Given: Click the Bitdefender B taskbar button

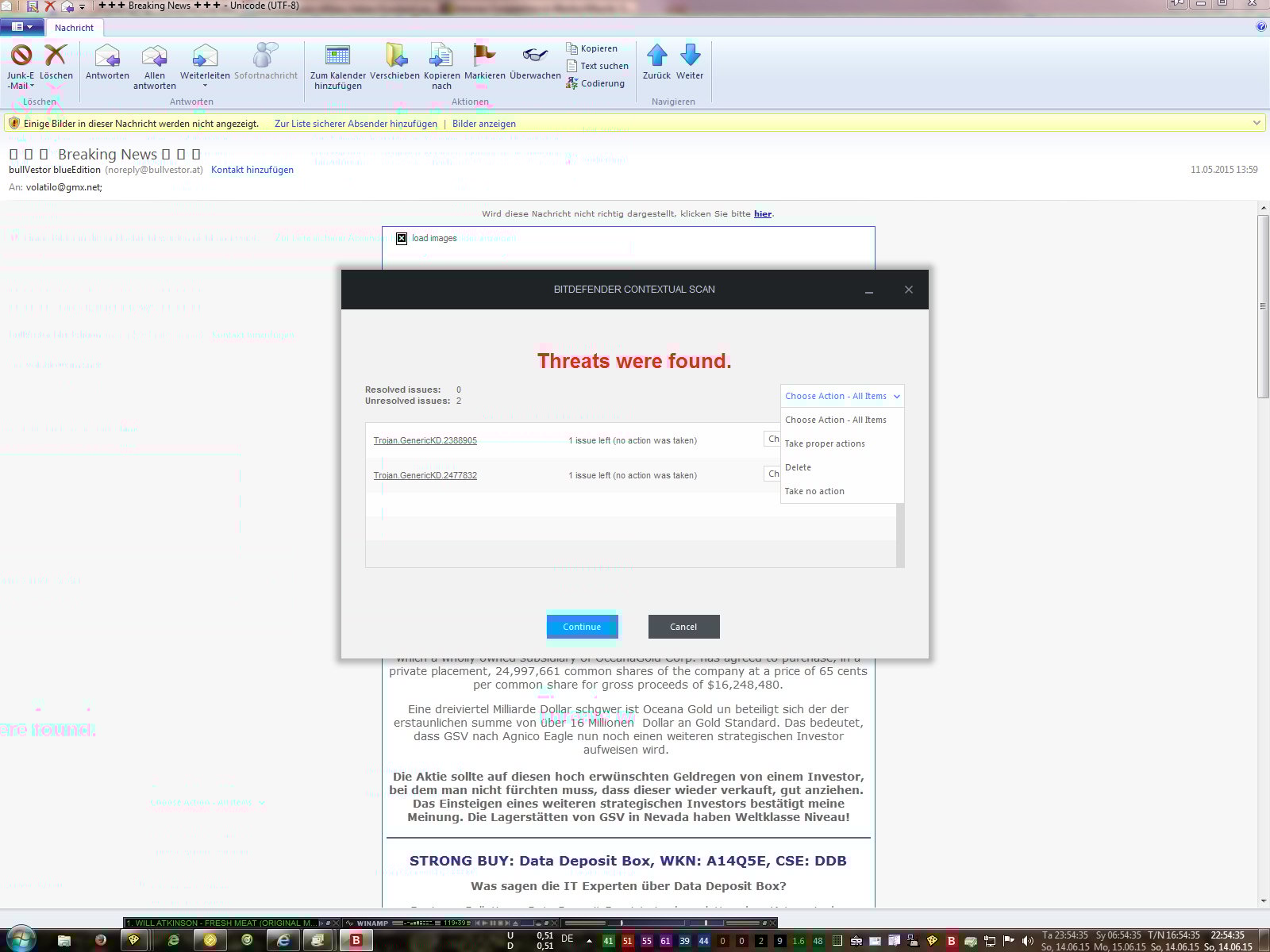Looking at the screenshot, I should pyautogui.click(x=356, y=940).
